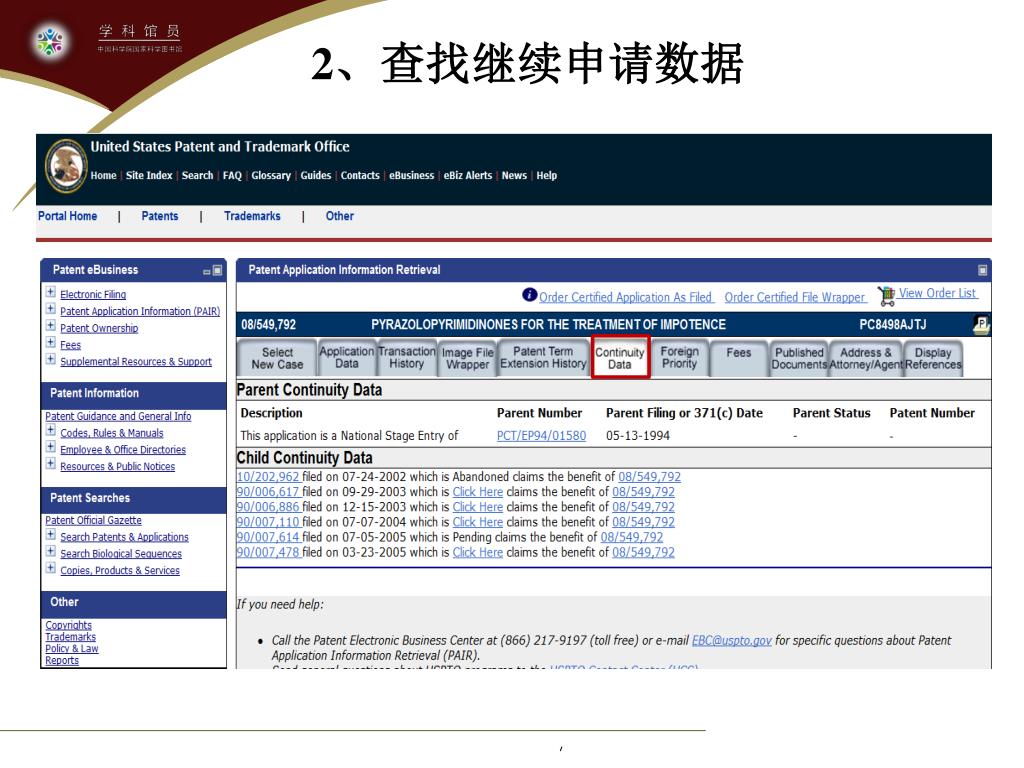The image size is (1024, 768).
Task: Select the parent filing date 05-13-1994
Action: coord(637,436)
